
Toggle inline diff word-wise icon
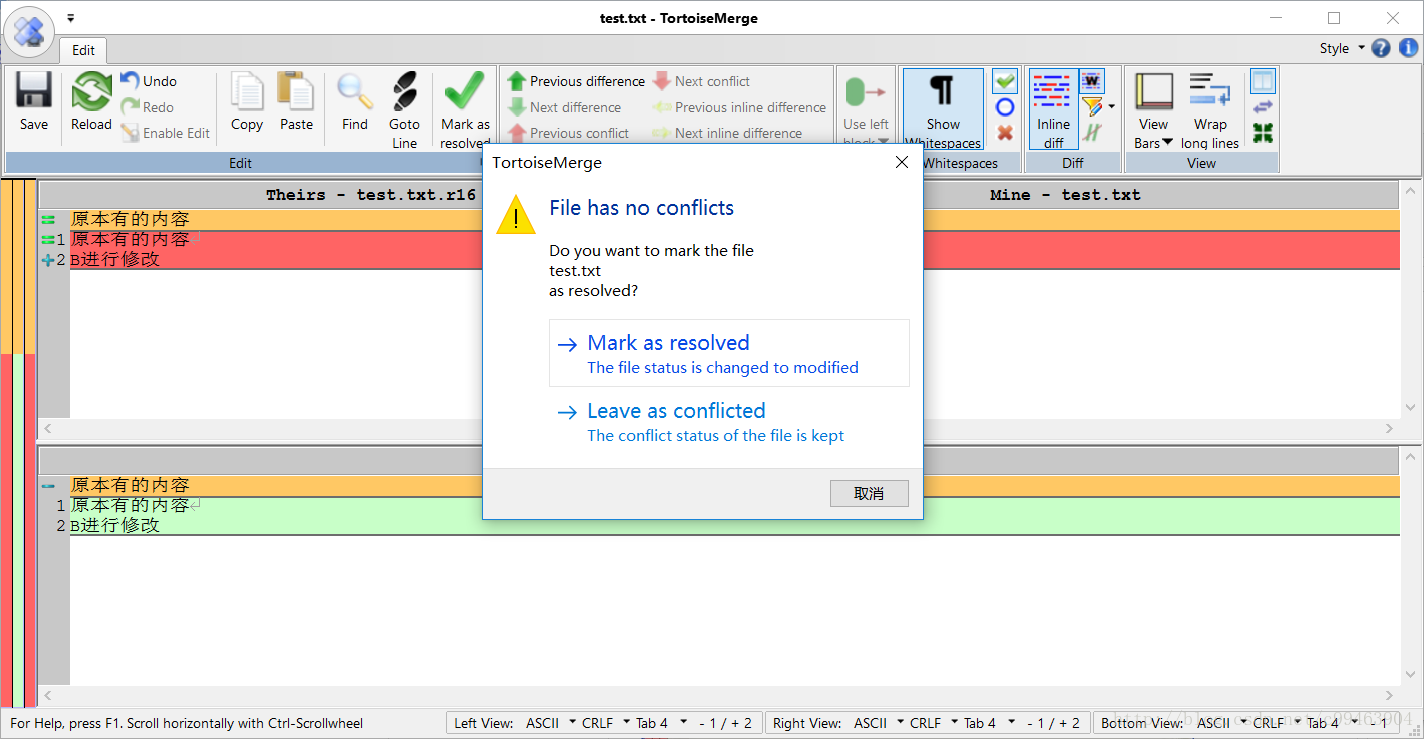pyautogui.click(x=1092, y=81)
